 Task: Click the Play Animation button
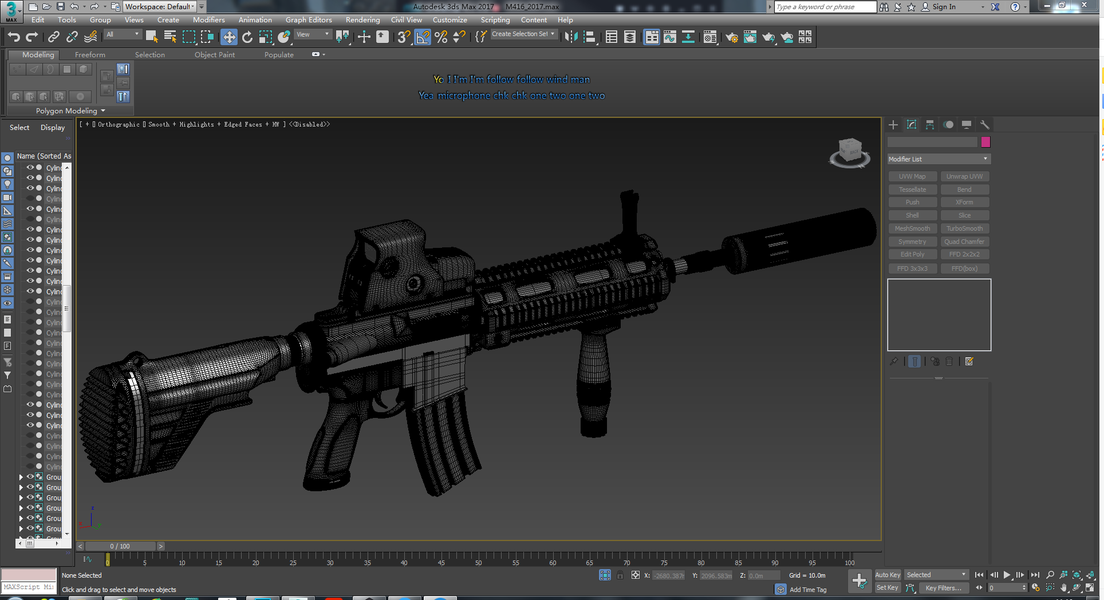(1007, 575)
